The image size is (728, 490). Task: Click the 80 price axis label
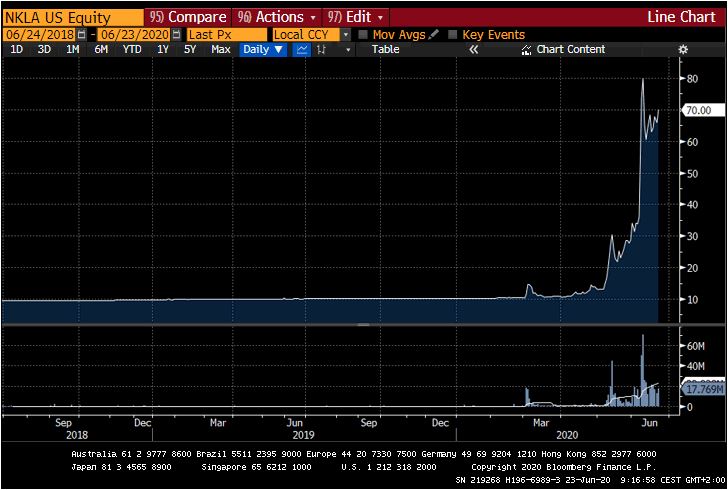[692, 78]
